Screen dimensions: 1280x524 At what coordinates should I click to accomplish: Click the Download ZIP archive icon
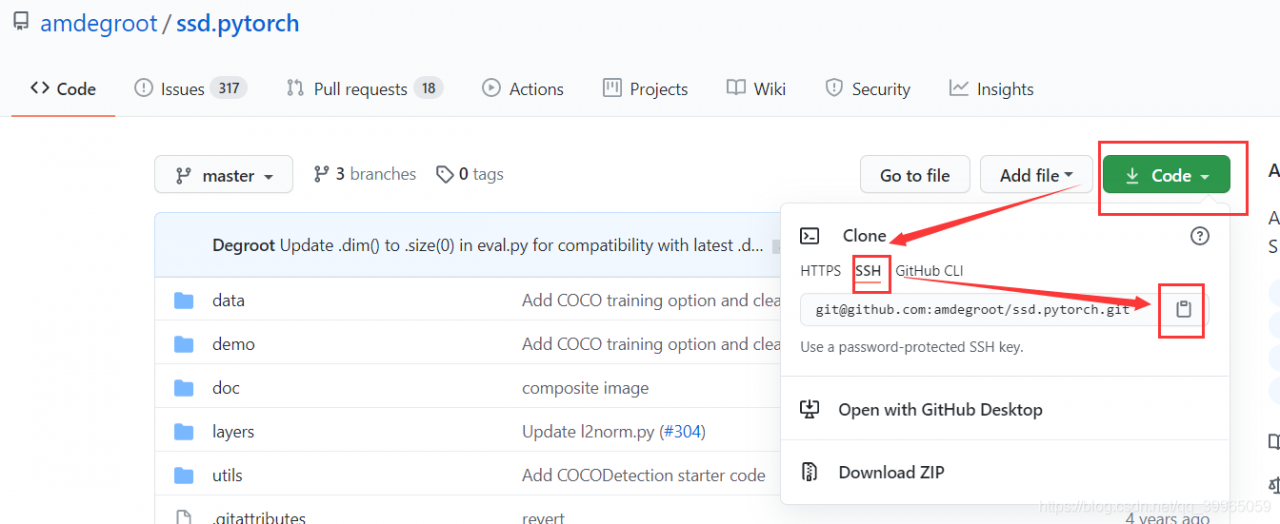pyautogui.click(x=810, y=472)
